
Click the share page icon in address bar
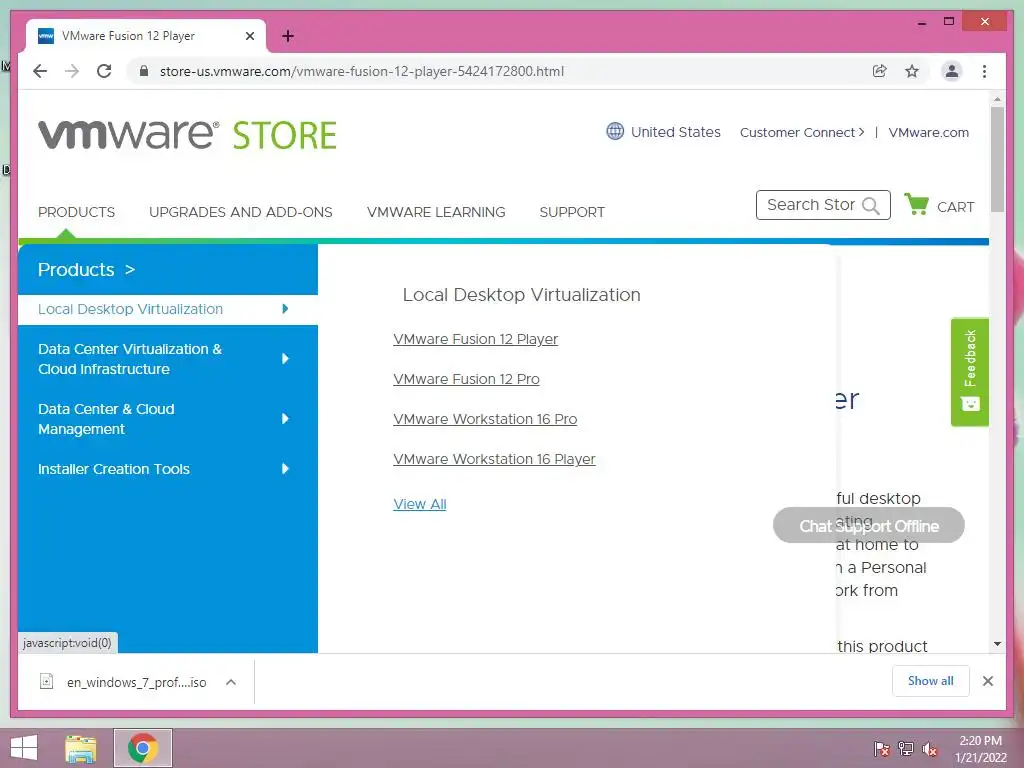(x=880, y=71)
